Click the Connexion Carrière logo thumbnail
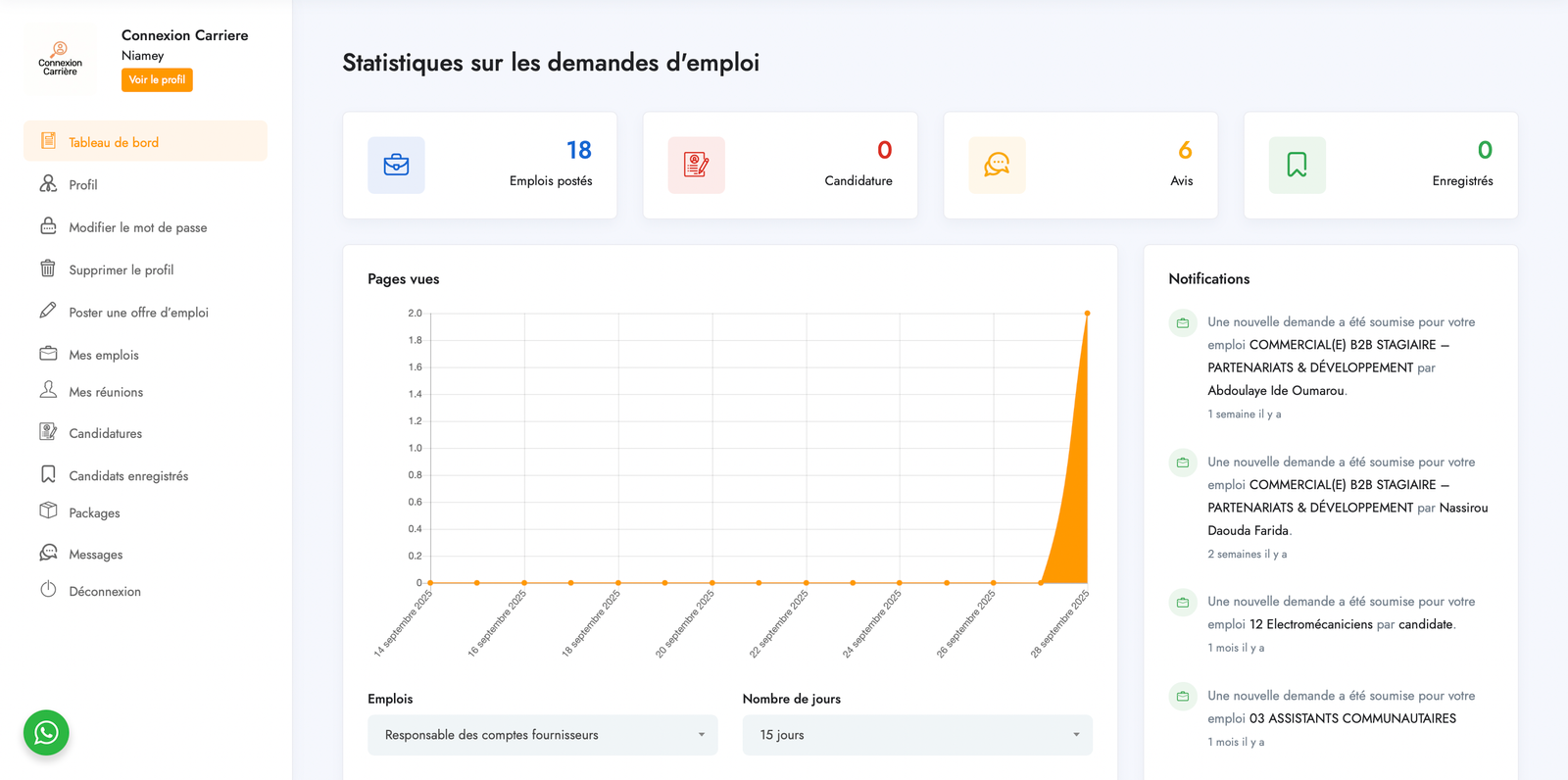Viewport: 1568px width, 780px height. [x=60, y=59]
